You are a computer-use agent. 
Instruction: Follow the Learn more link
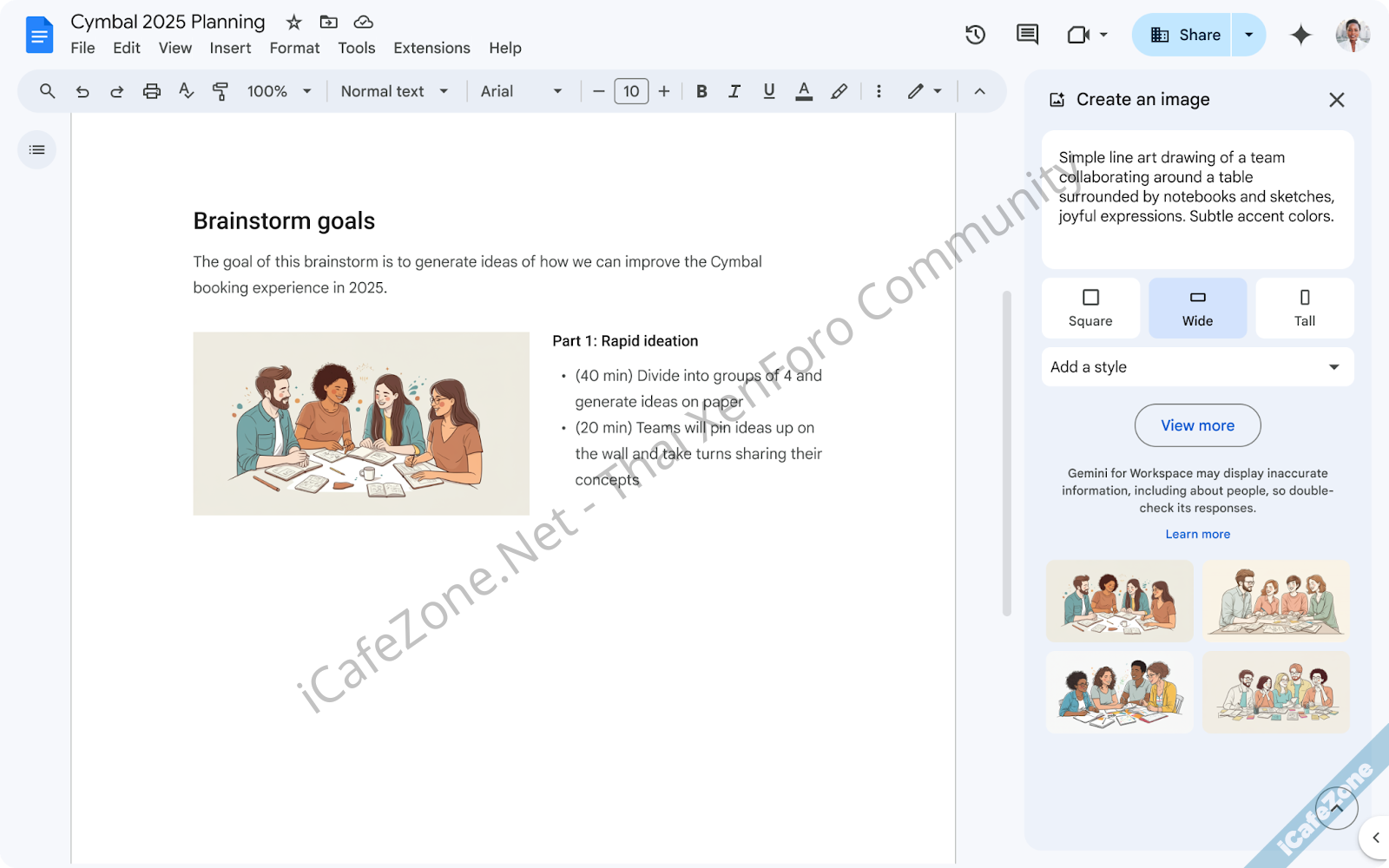click(x=1197, y=534)
